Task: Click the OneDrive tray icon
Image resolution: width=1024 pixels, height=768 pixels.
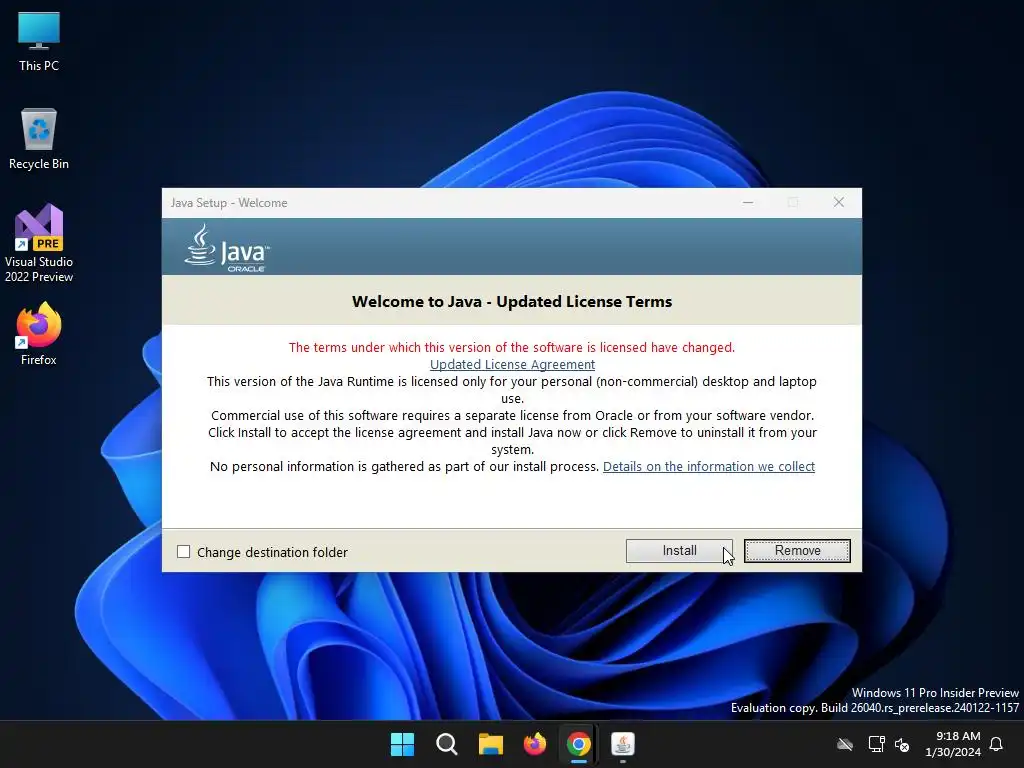Action: pos(845,744)
